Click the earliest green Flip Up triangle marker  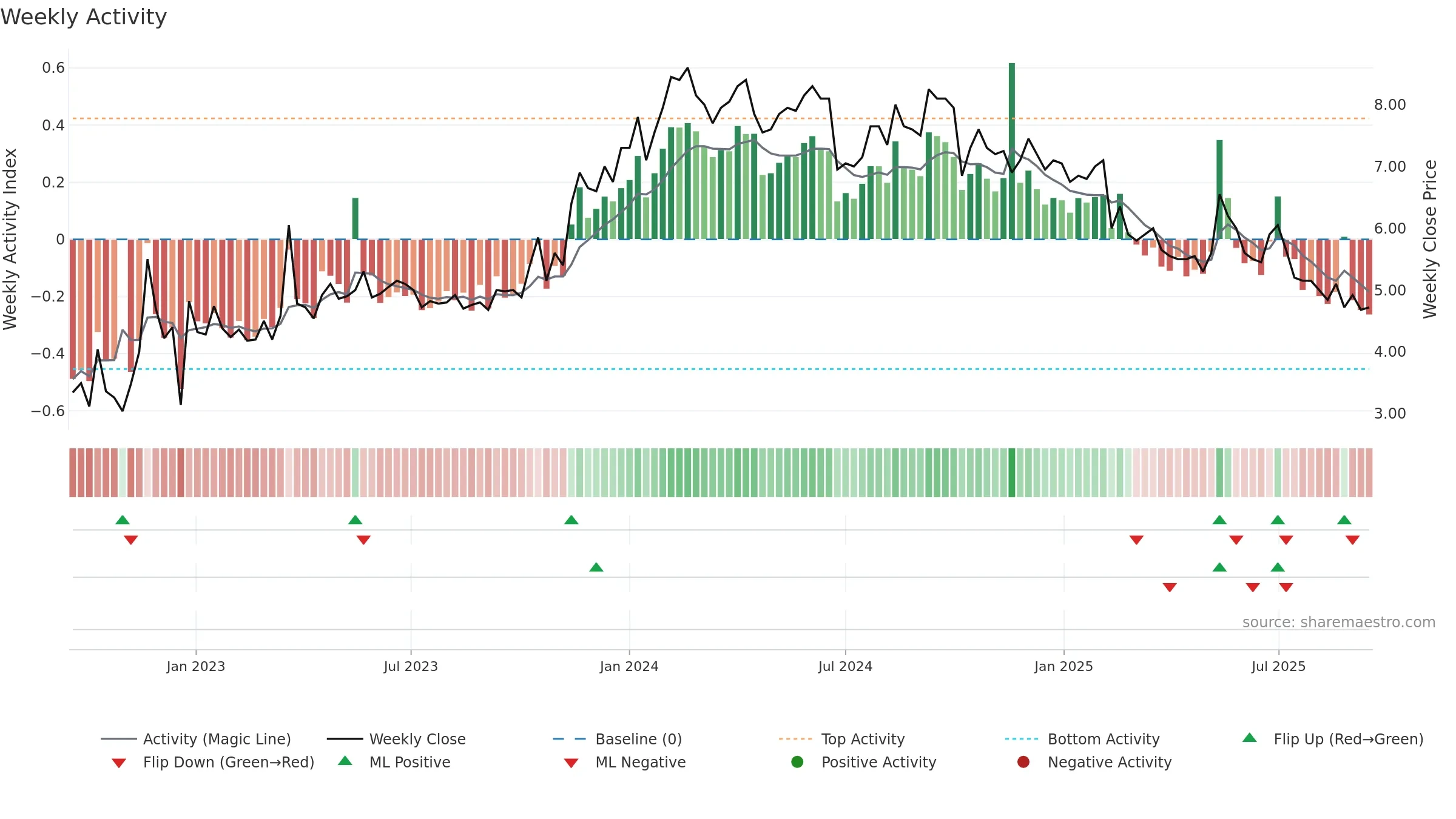[x=123, y=520]
